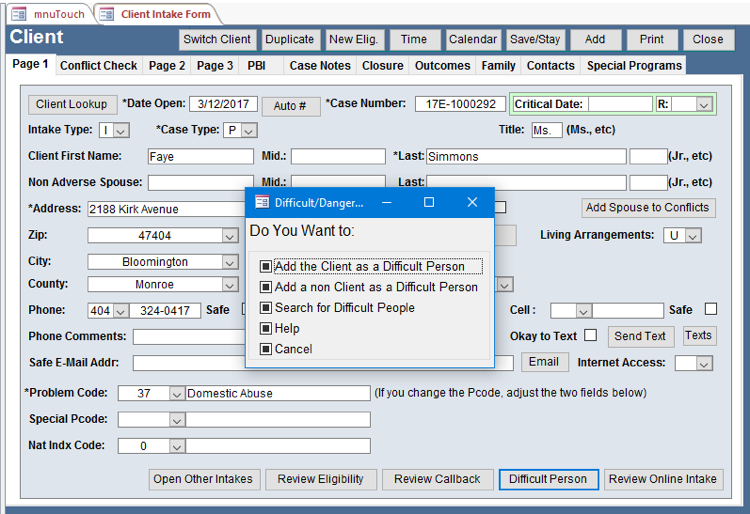Select Add the Client as a Difficult Person
This screenshot has height=514, width=750.
[x=368, y=267]
